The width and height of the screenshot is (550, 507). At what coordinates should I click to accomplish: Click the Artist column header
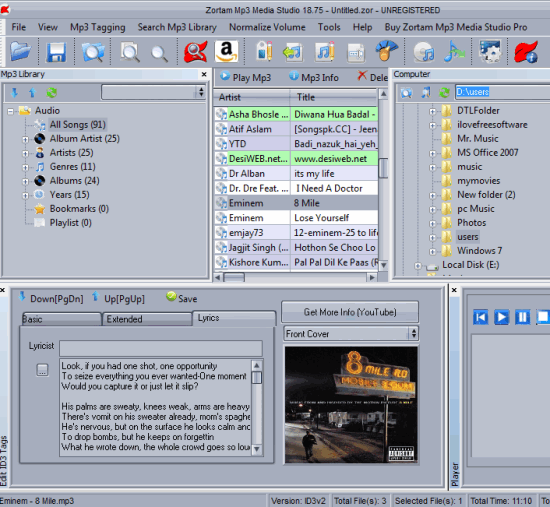coord(252,97)
